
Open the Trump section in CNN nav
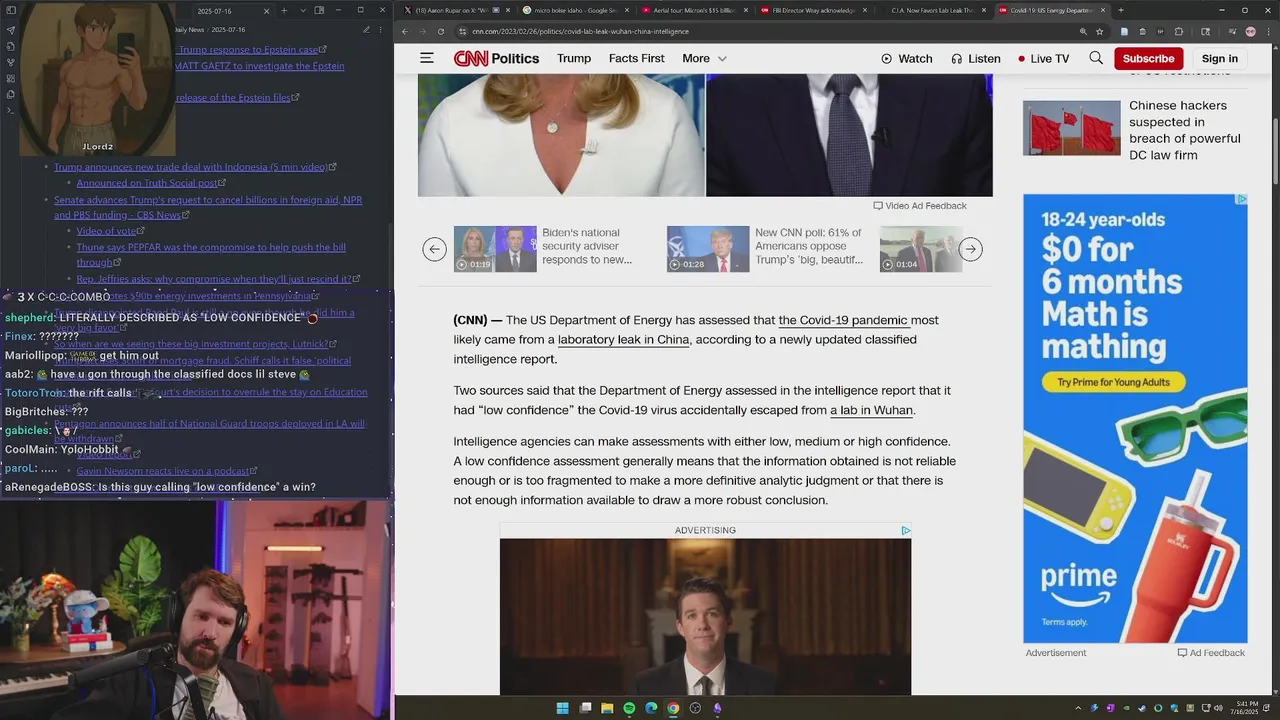(x=574, y=58)
